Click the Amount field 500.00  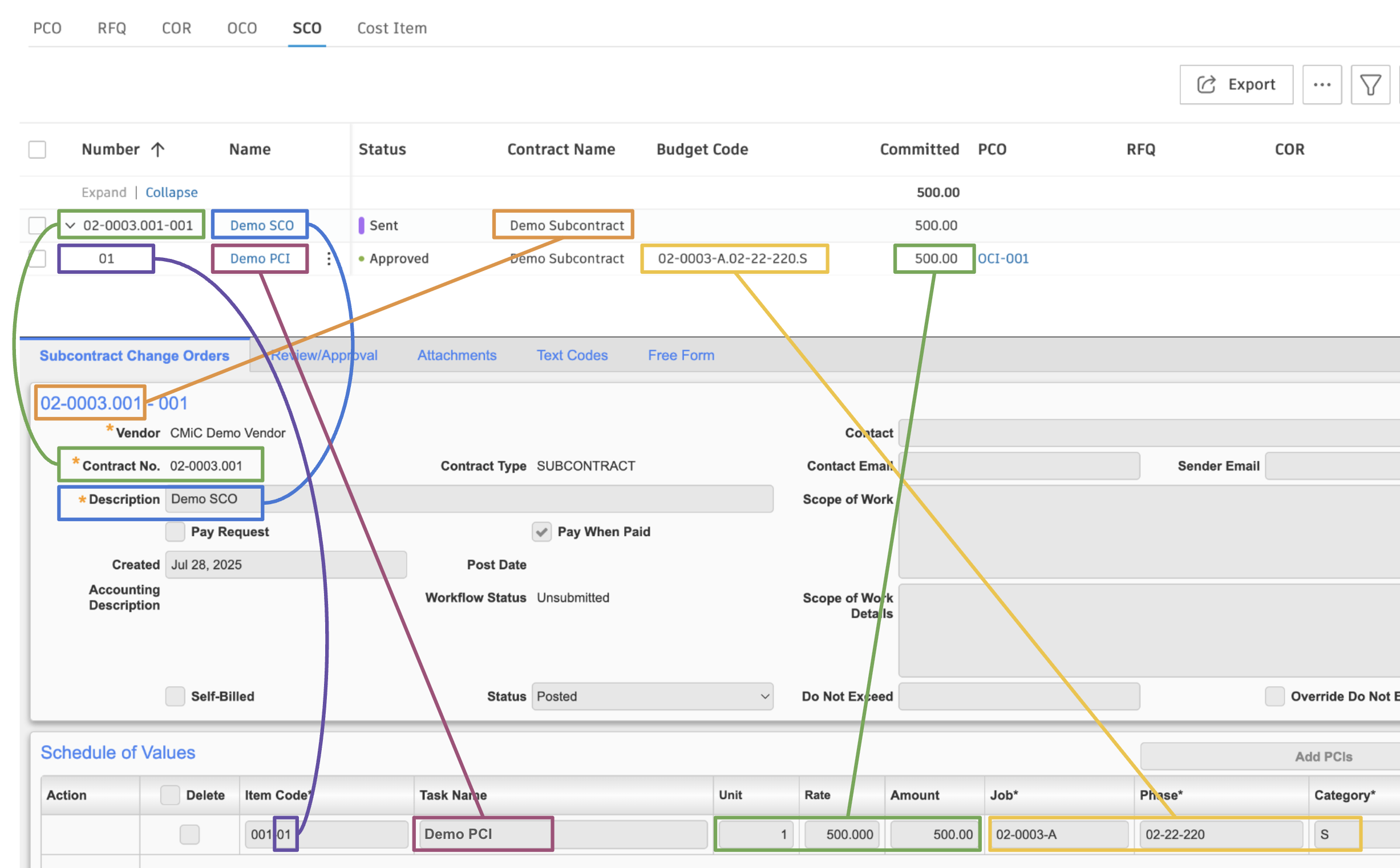pyautogui.click(x=935, y=834)
